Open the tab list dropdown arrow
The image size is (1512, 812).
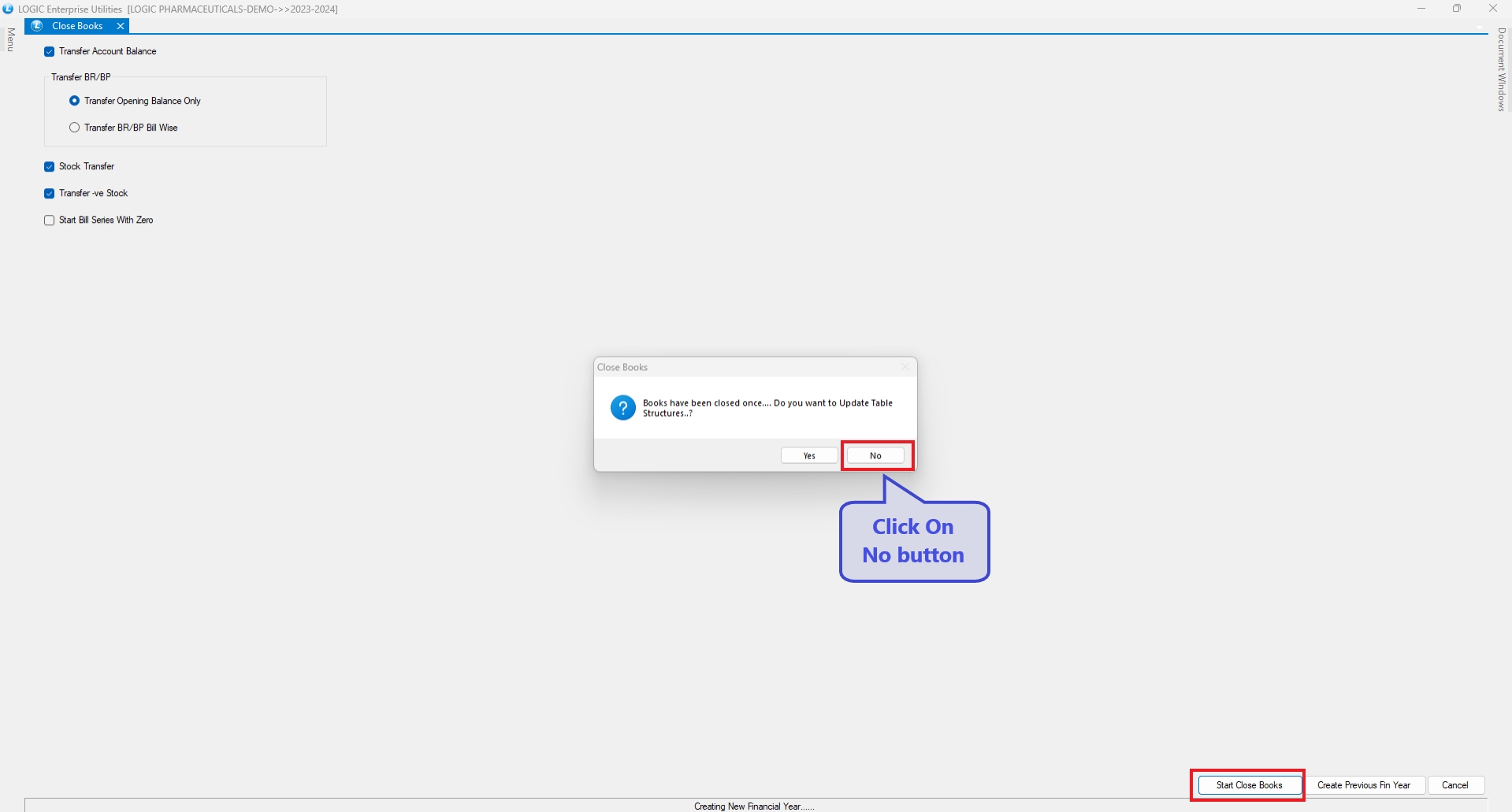(1480, 28)
